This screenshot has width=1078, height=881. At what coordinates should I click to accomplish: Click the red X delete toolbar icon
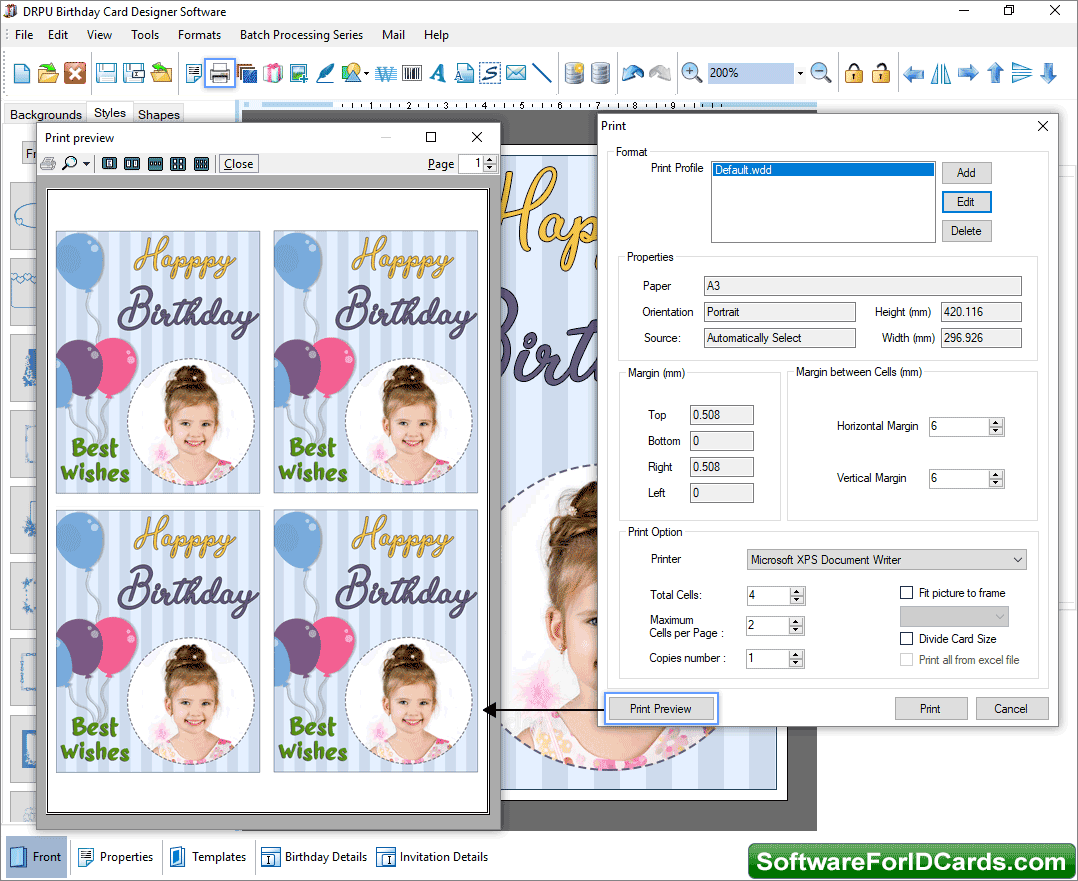75,73
